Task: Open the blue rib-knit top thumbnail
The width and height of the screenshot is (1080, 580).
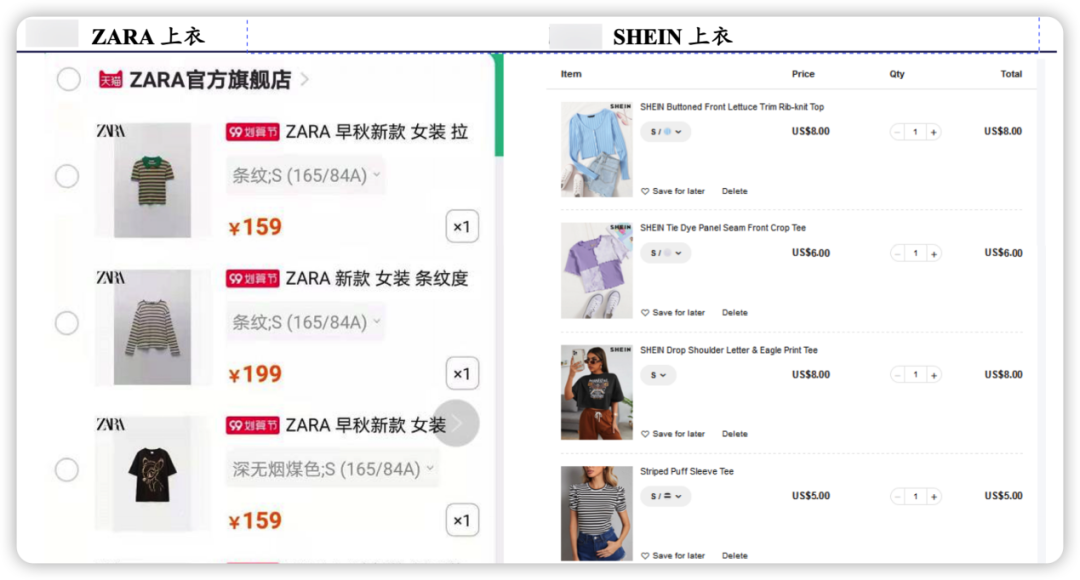Action: pos(596,149)
